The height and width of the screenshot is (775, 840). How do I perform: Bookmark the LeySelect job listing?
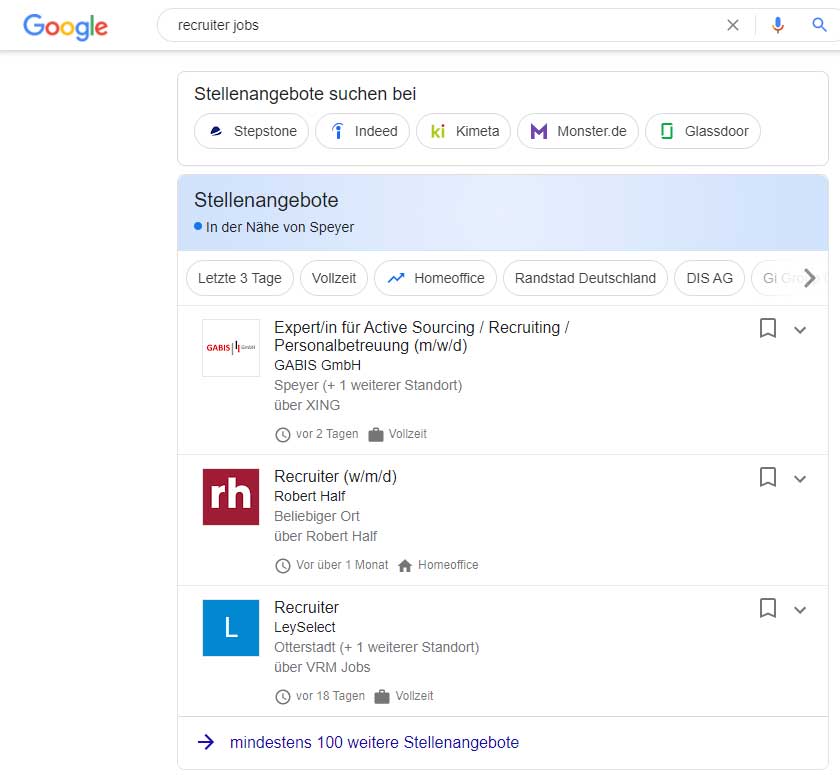(768, 608)
